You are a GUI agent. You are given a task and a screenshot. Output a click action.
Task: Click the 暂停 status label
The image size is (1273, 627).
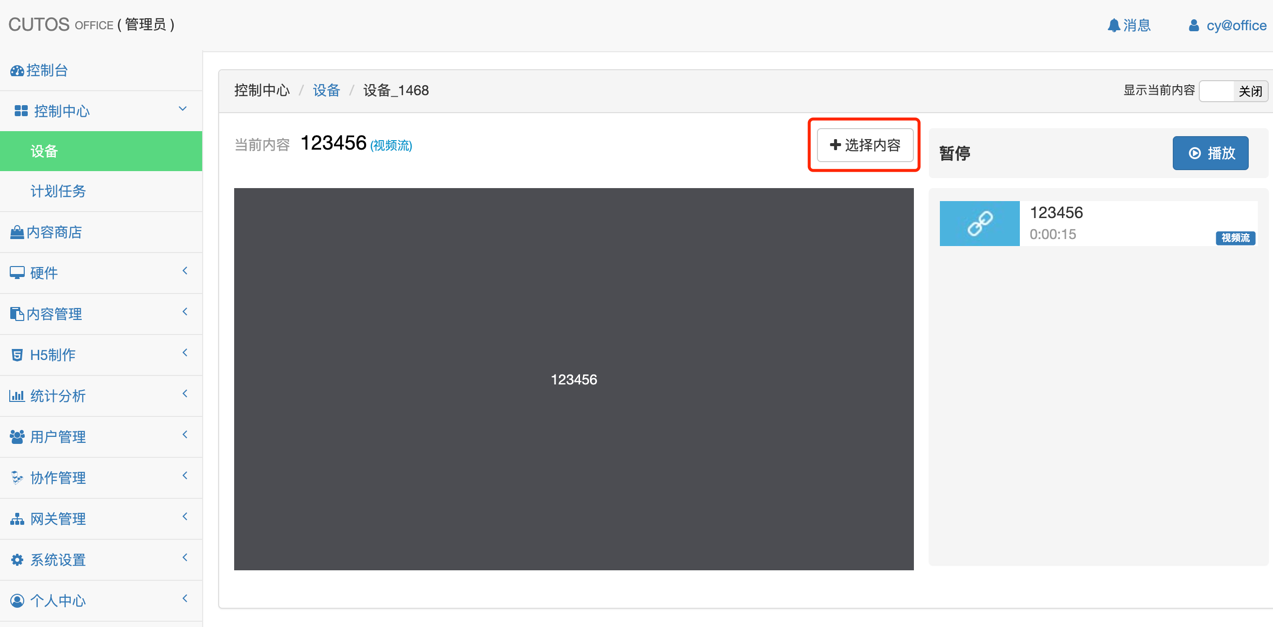tap(955, 153)
